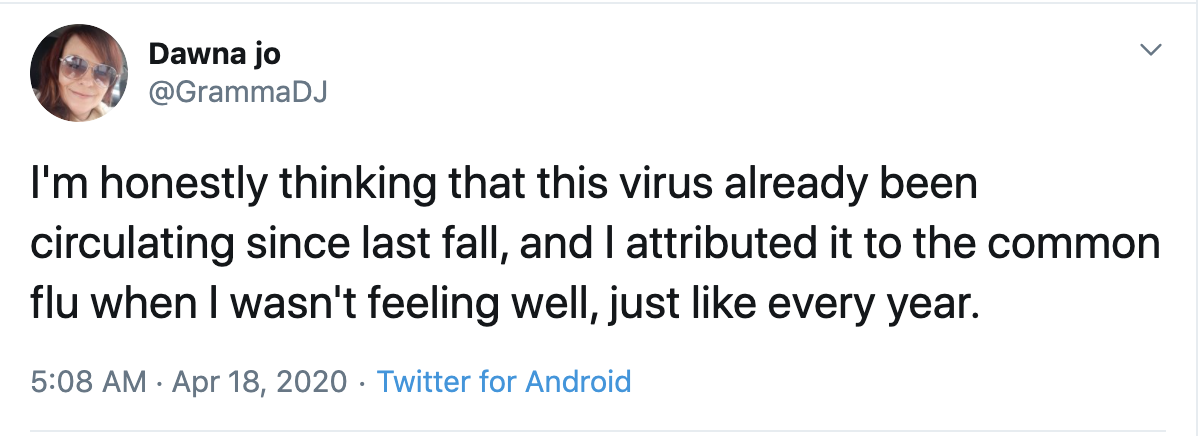The width and height of the screenshot is (1202, 436).
Task: Open the tweet options chevron menu
Action: pos(1151,50)
